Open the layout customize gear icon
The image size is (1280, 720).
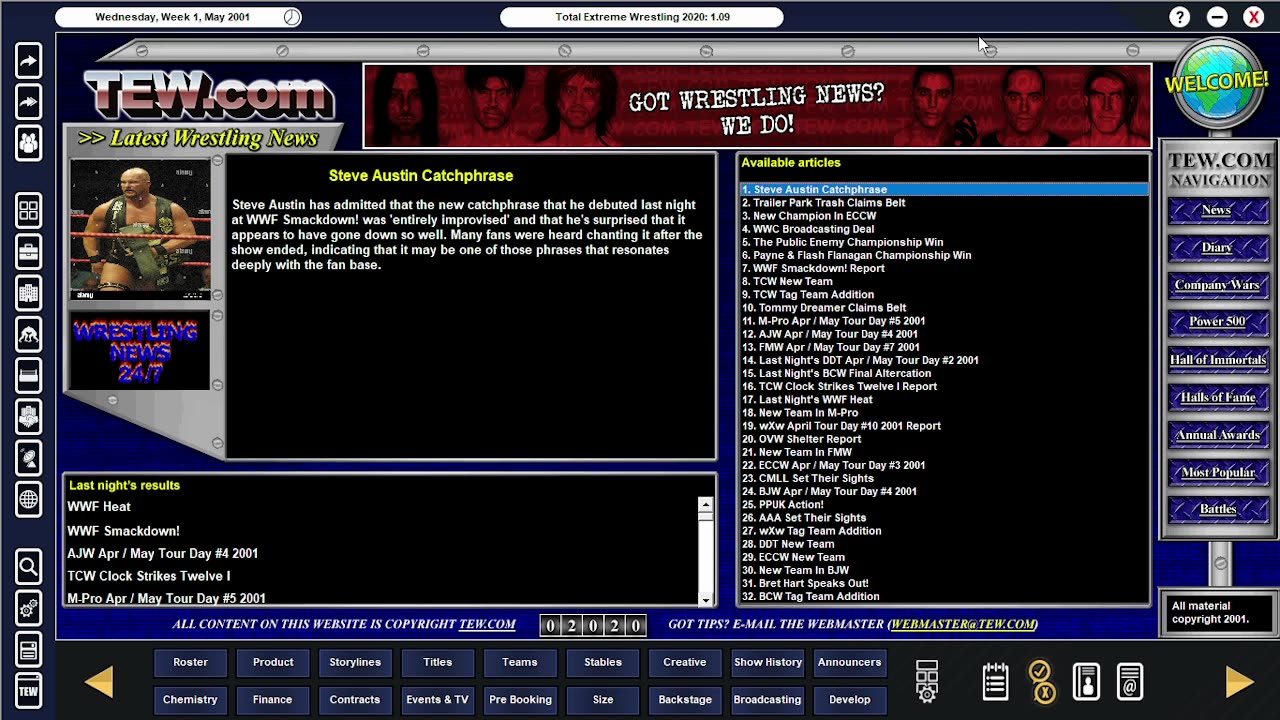927,681
